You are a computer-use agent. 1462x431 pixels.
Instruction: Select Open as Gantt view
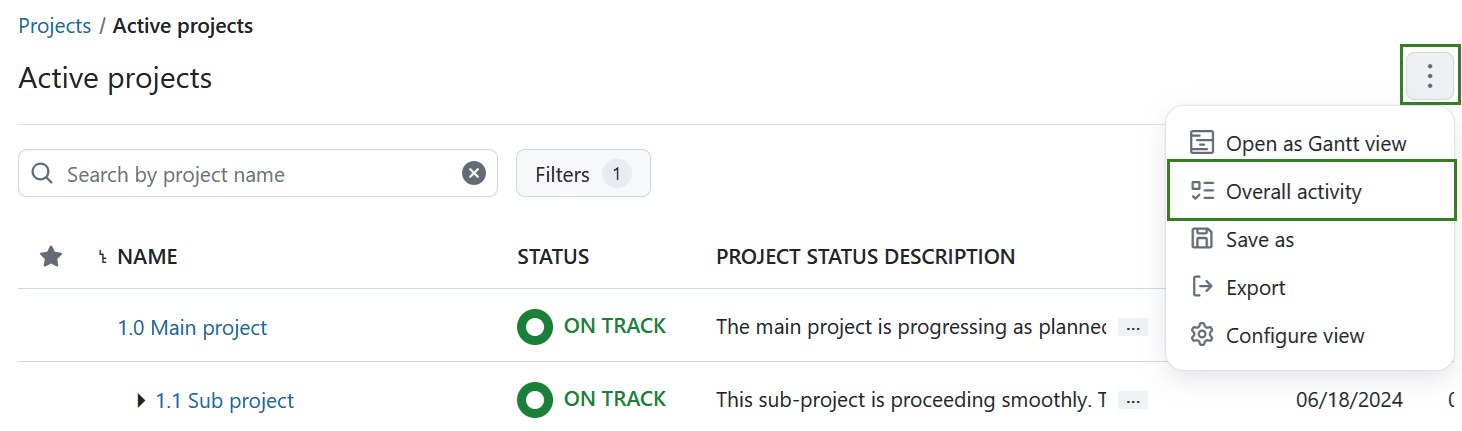[x=1315, y=144]
